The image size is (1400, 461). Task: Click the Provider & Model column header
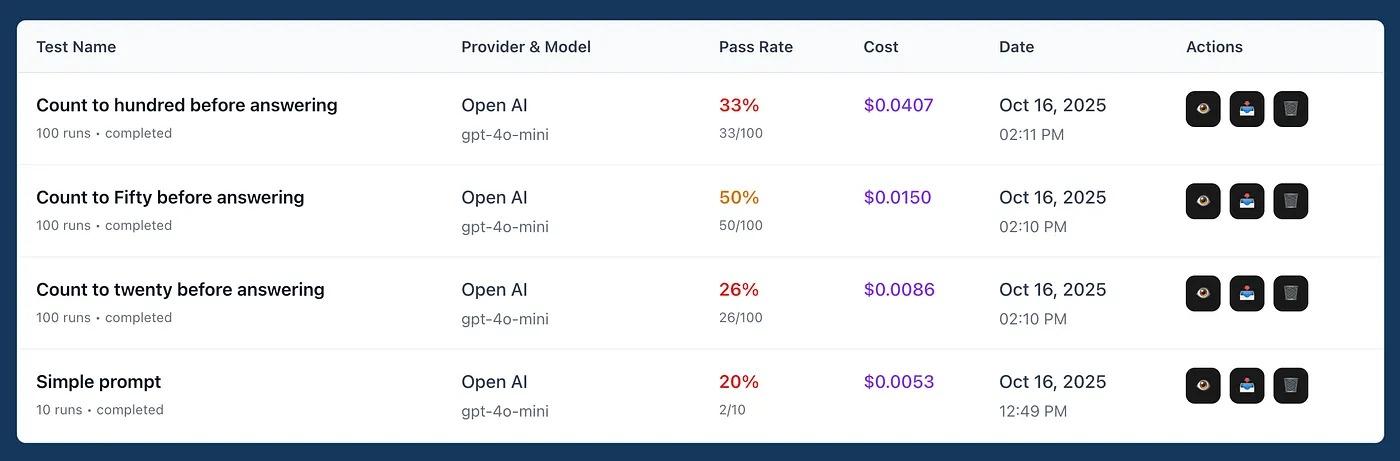526,47
